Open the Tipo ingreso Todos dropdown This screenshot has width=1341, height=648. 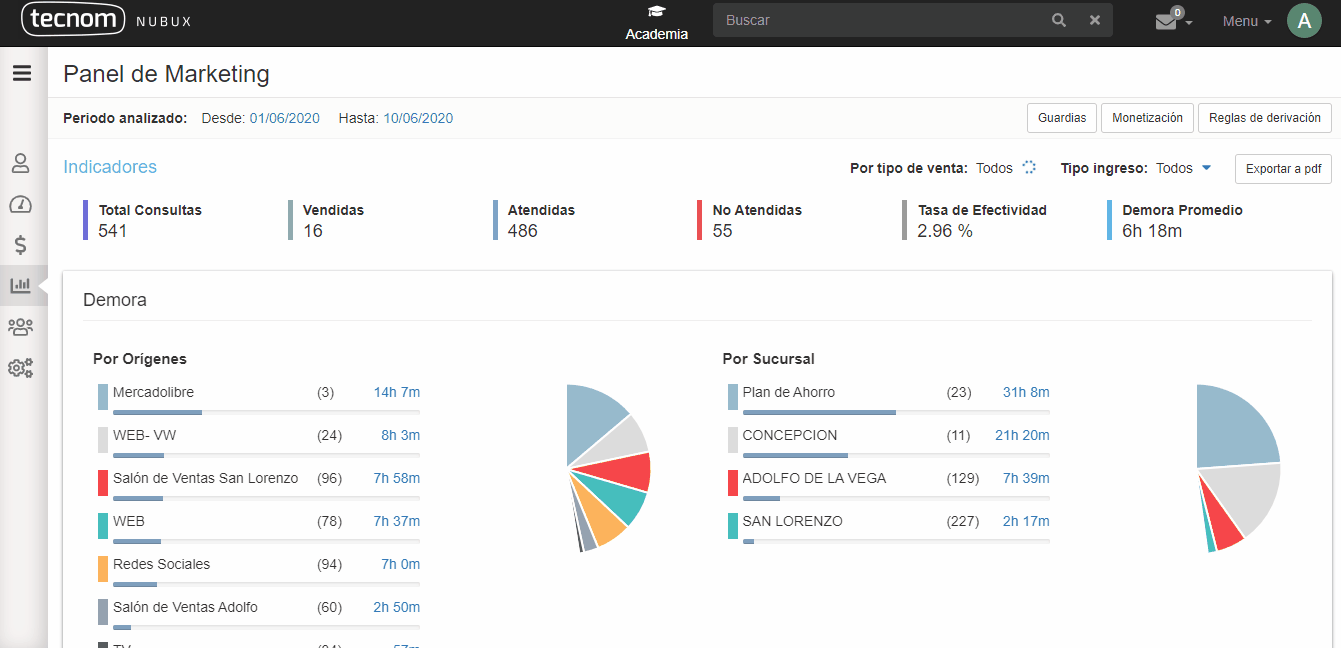point(1183,168)
